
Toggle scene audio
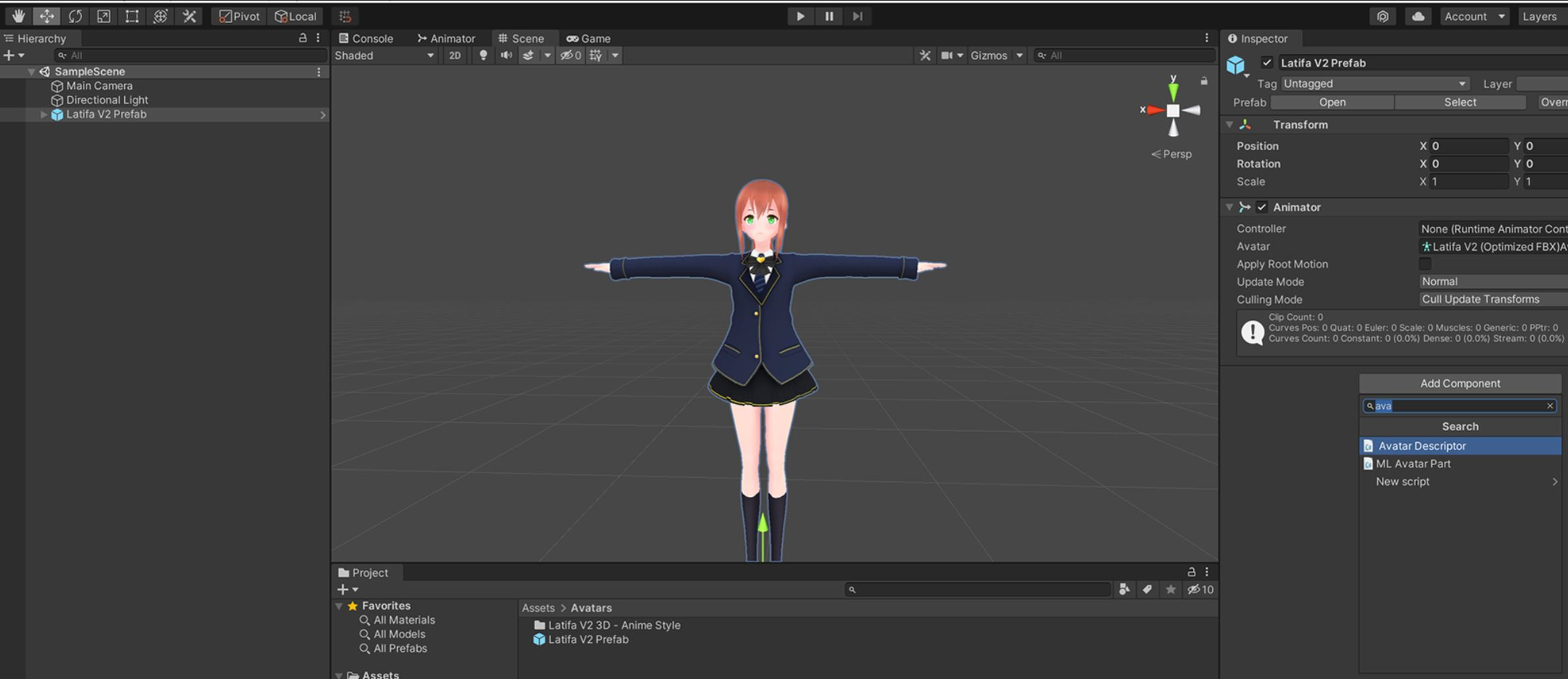point(506,55)
